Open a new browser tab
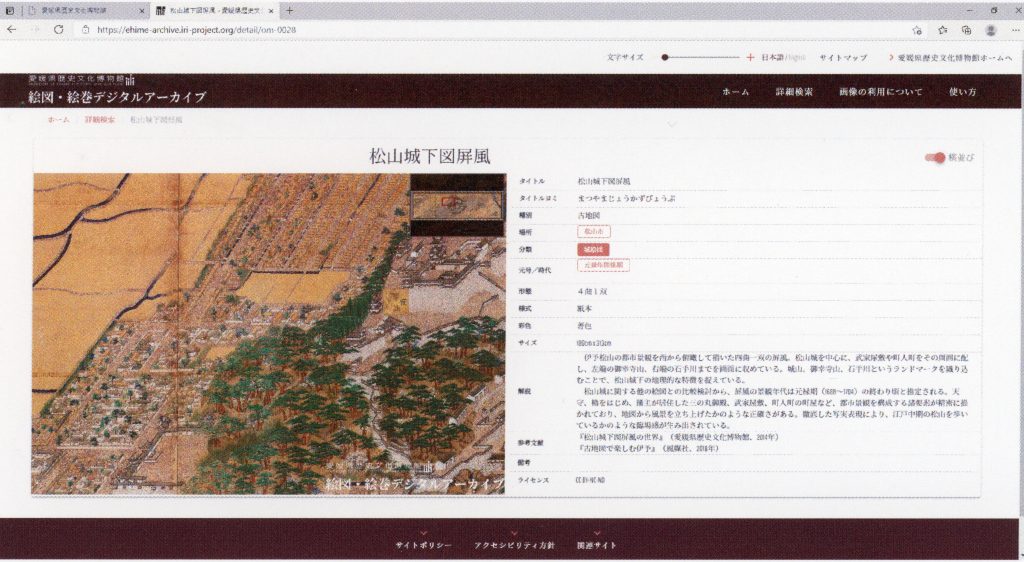The width and height of the screenshot is (1024, 562). tap(289, 10)
